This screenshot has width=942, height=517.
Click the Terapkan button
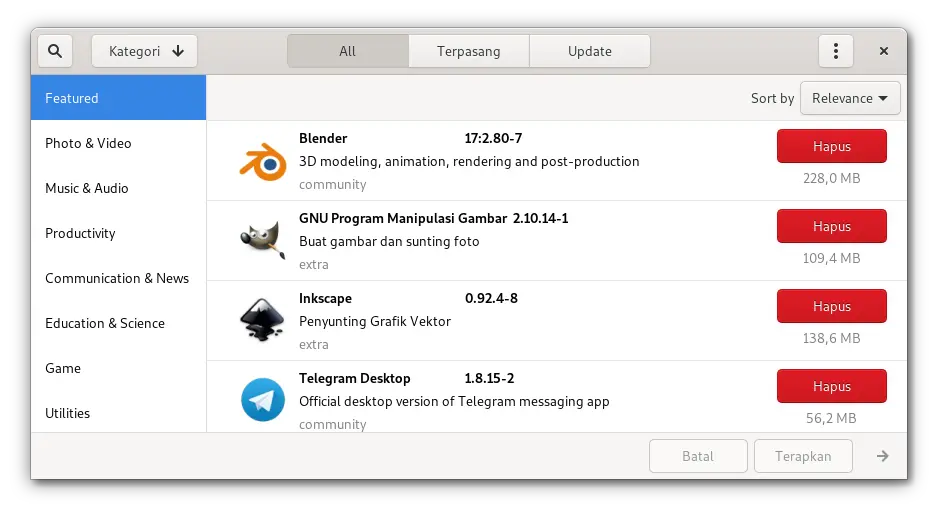point(803,456)
